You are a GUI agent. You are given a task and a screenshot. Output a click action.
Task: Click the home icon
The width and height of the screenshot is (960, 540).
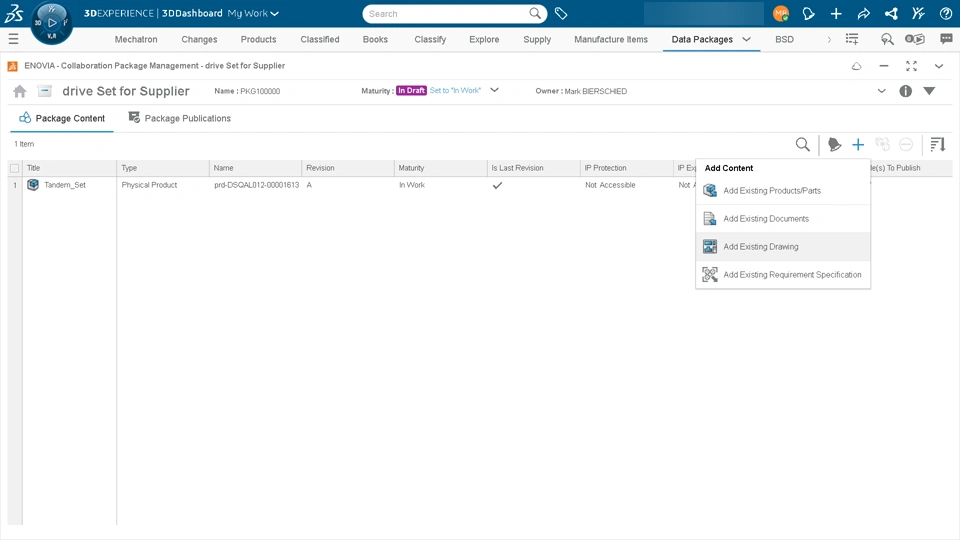pyautogui.click(x=20, y=91)
